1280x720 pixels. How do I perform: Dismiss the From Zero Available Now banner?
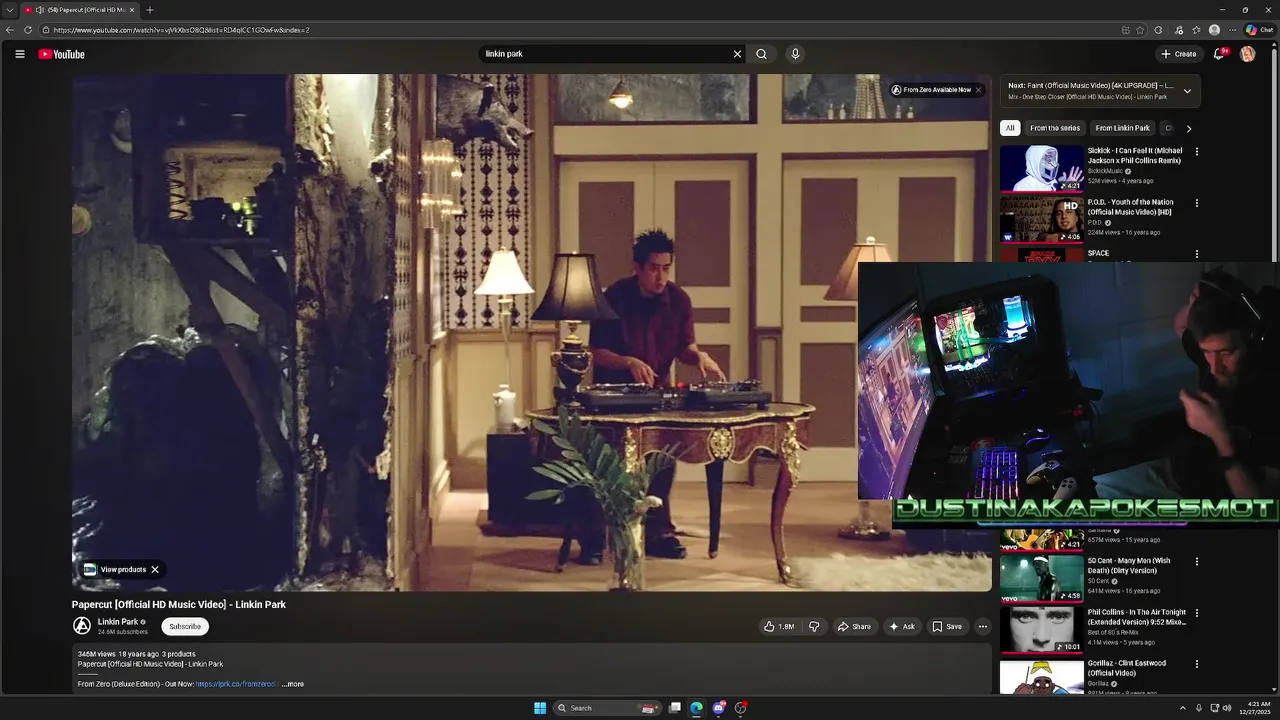pyautogui.click(x=978, y=90)
